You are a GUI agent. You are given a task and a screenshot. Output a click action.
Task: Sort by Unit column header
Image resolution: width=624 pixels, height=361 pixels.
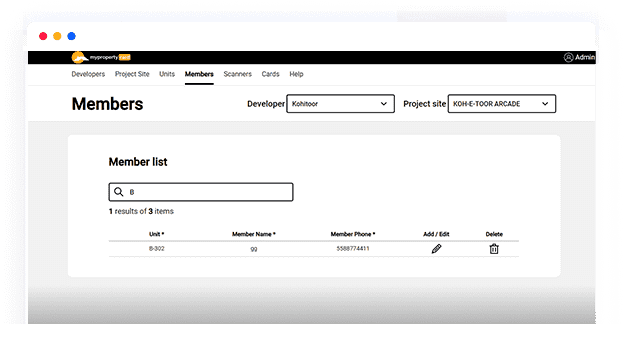[157, 234]
